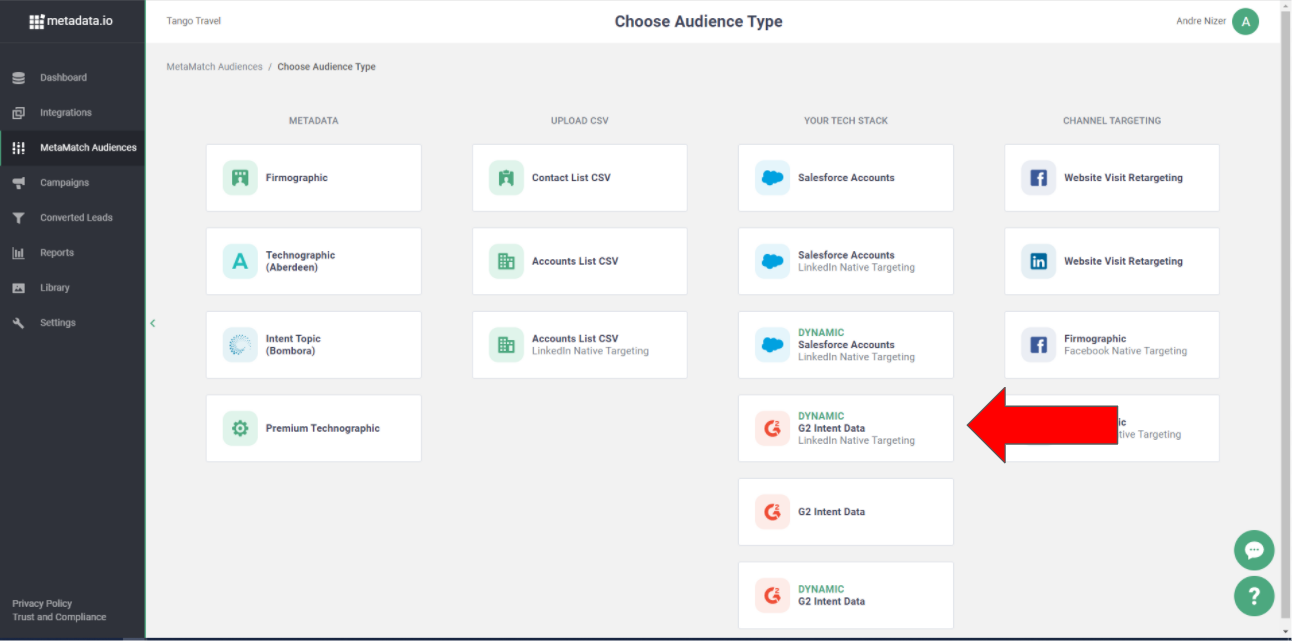The image size is (1292, 641).
Task: Open Library from the sidebar menu
Action: [x=55, y=288]
